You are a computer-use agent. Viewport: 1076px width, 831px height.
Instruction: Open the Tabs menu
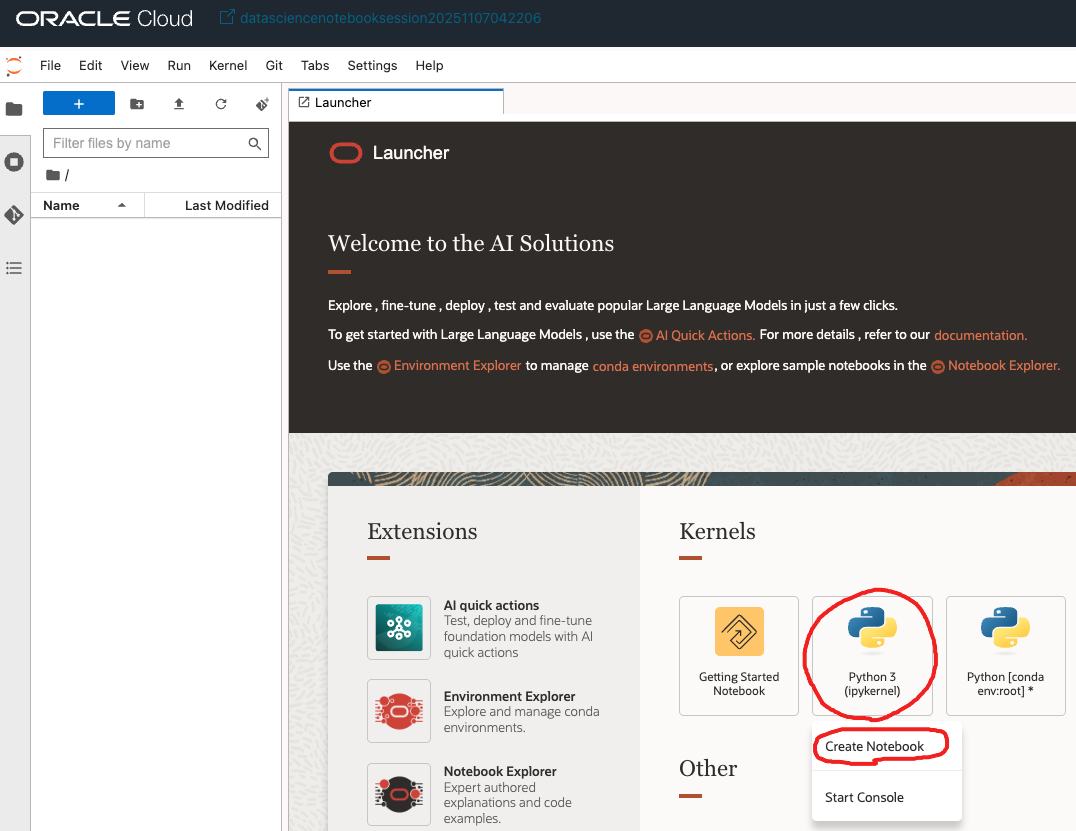(x=315, y=65)
